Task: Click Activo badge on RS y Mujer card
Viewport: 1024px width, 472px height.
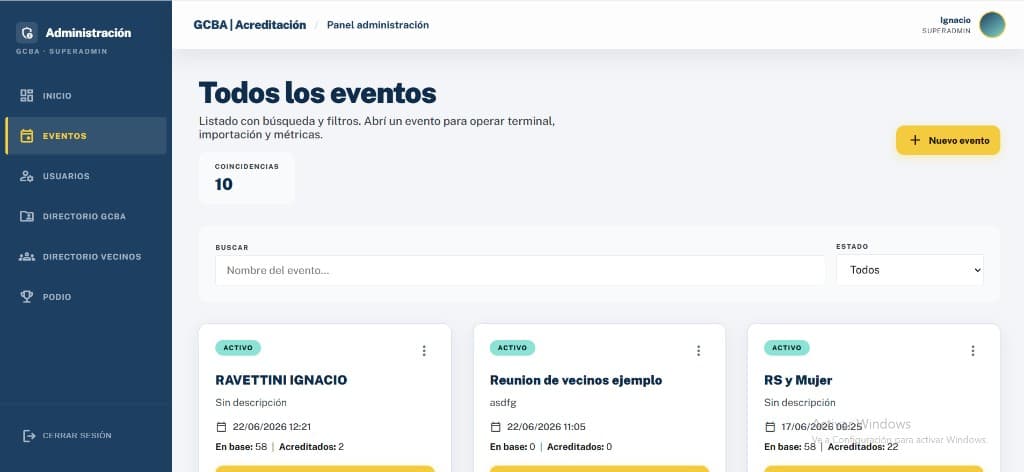Action: tap(786, 348)
